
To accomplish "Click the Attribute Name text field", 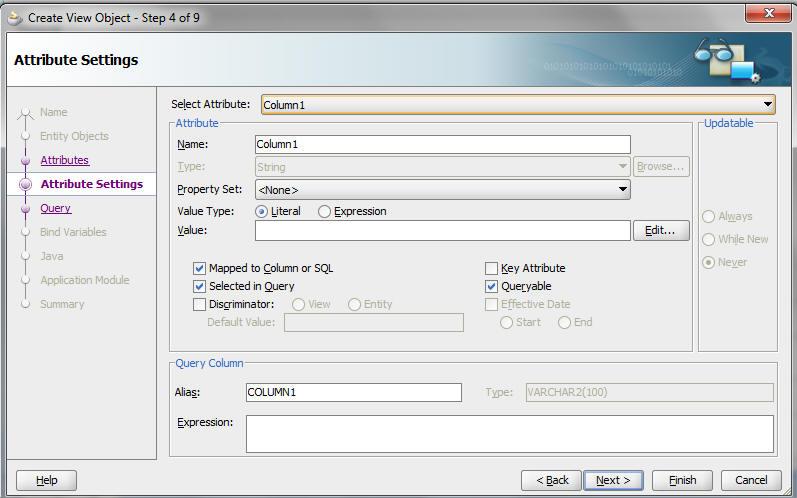I will (442, 144).
